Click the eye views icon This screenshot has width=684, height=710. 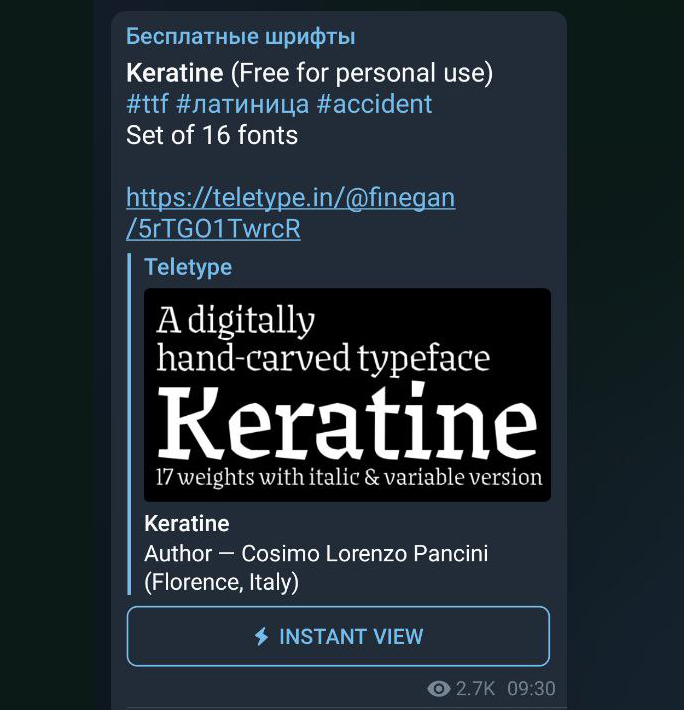click(439, 689)
